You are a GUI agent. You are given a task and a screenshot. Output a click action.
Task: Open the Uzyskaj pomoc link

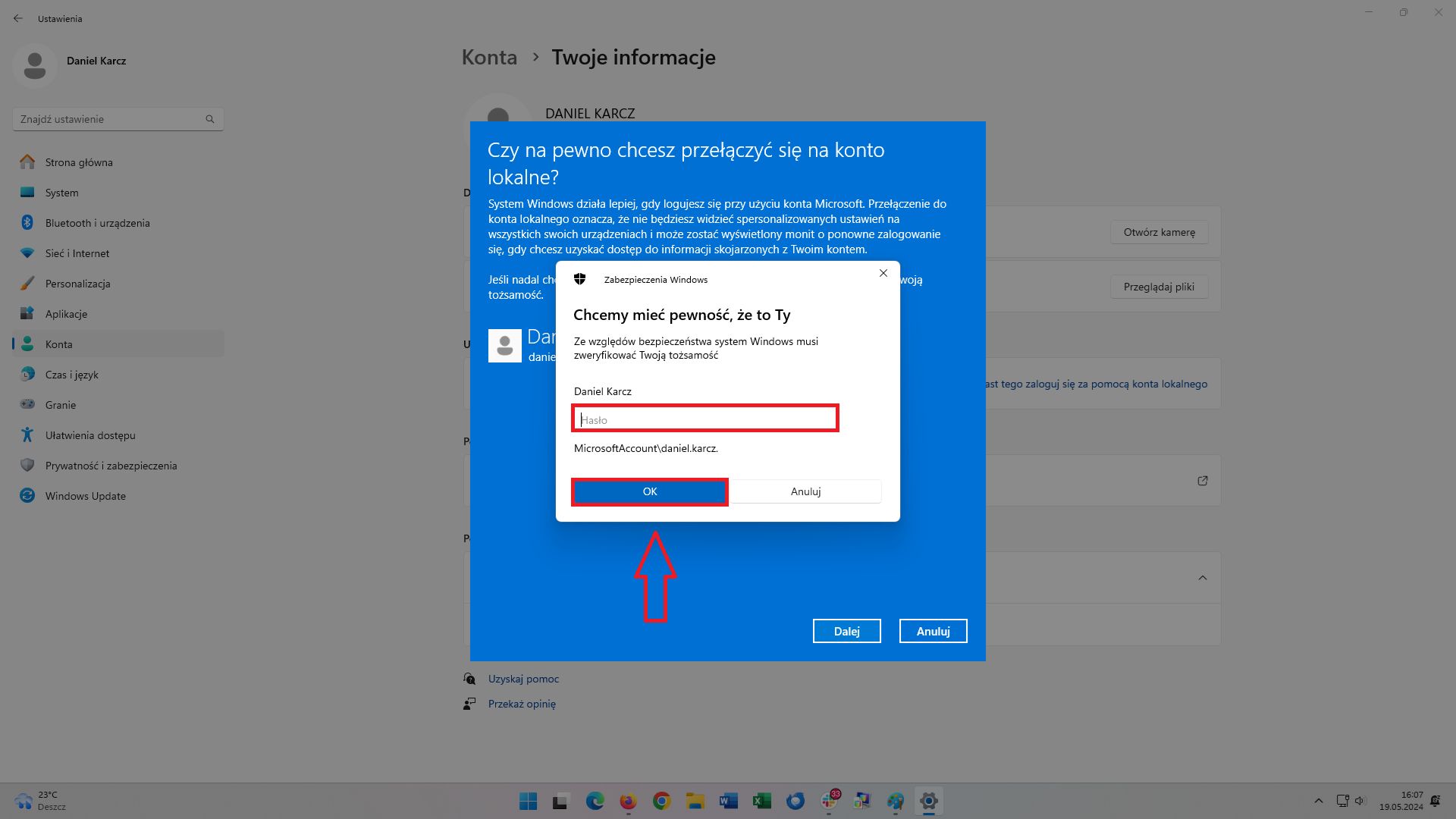click(523, 679)
